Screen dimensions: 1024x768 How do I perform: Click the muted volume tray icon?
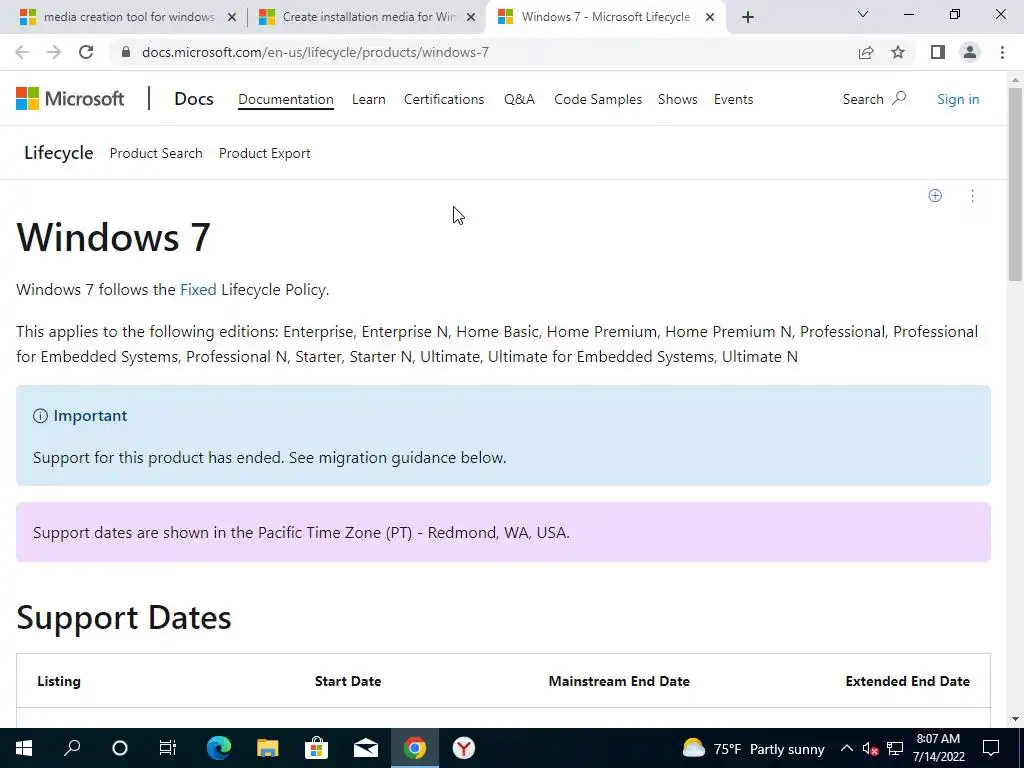click(870, 748)
